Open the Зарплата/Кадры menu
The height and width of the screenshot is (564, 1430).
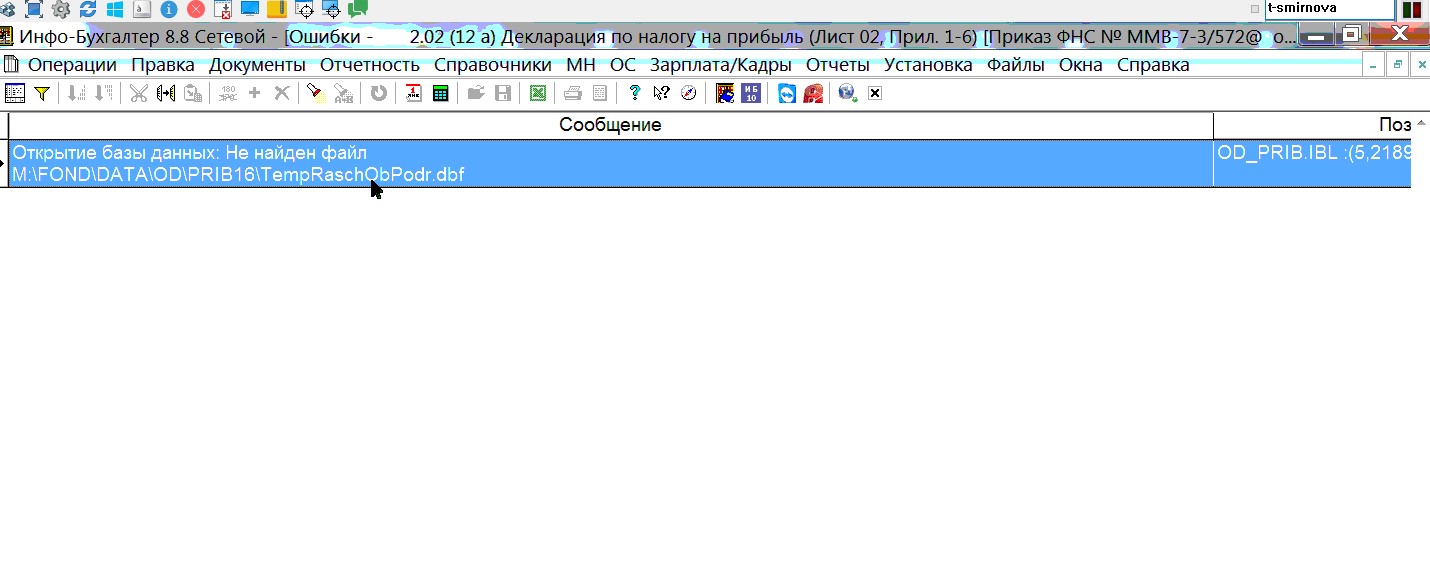pos(721,65)
